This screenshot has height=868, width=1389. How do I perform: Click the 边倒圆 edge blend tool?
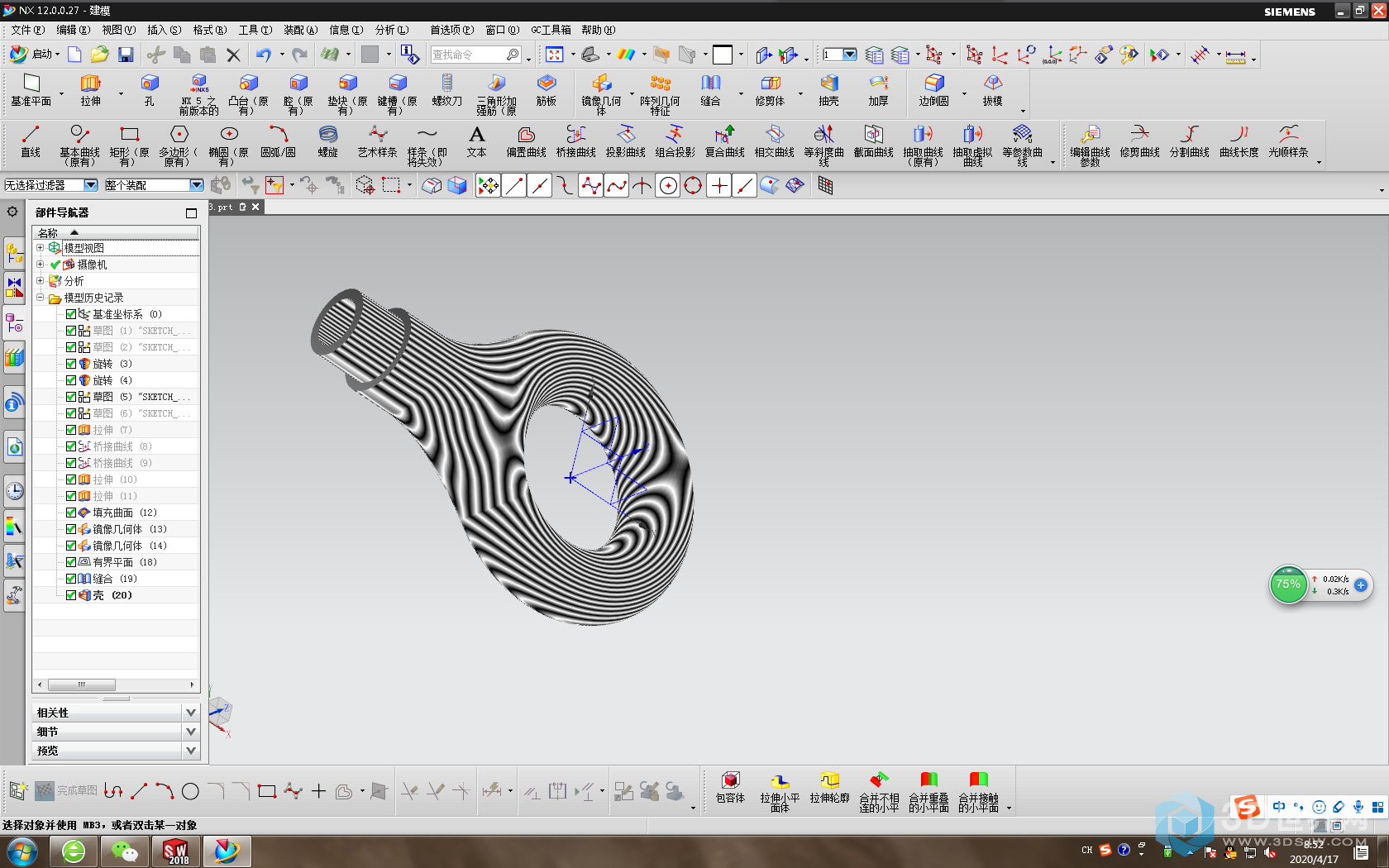tap(933, 90)
